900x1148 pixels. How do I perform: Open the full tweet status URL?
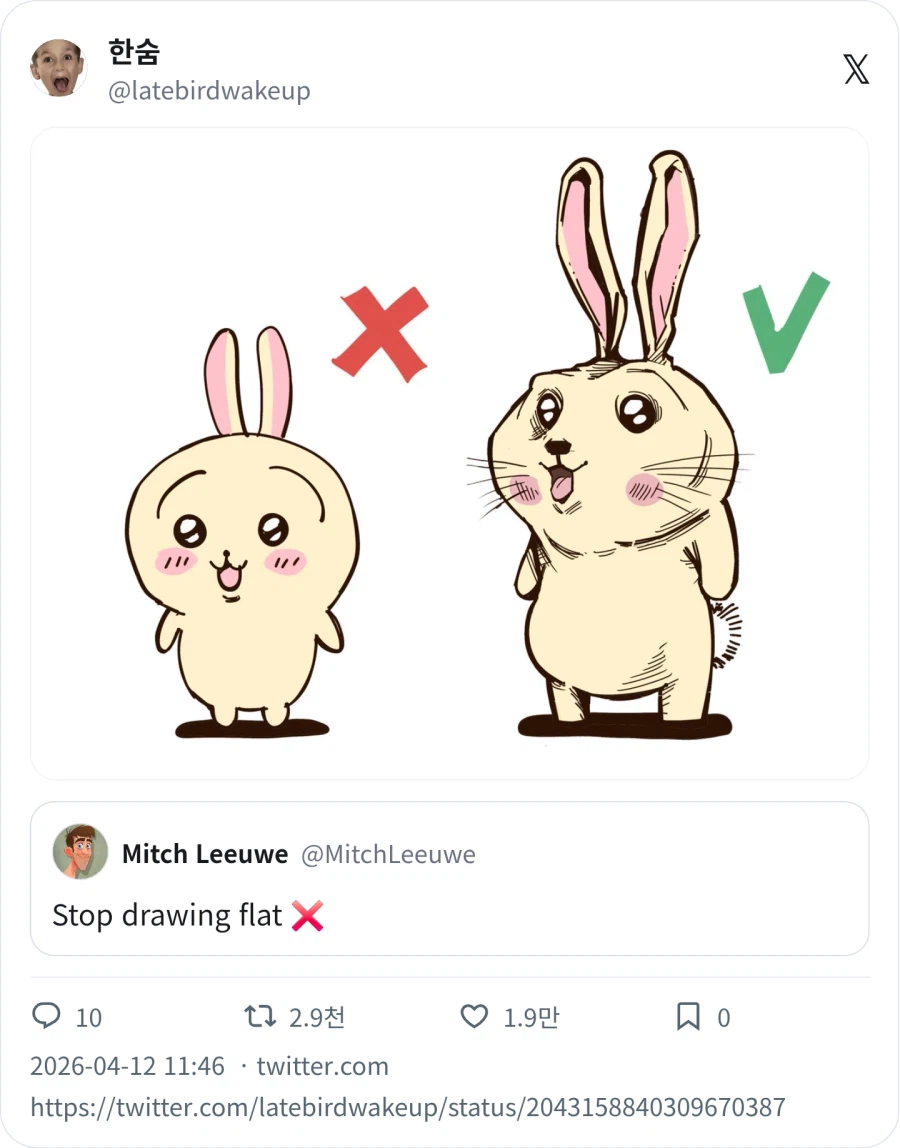click(x=408, y=1107)
